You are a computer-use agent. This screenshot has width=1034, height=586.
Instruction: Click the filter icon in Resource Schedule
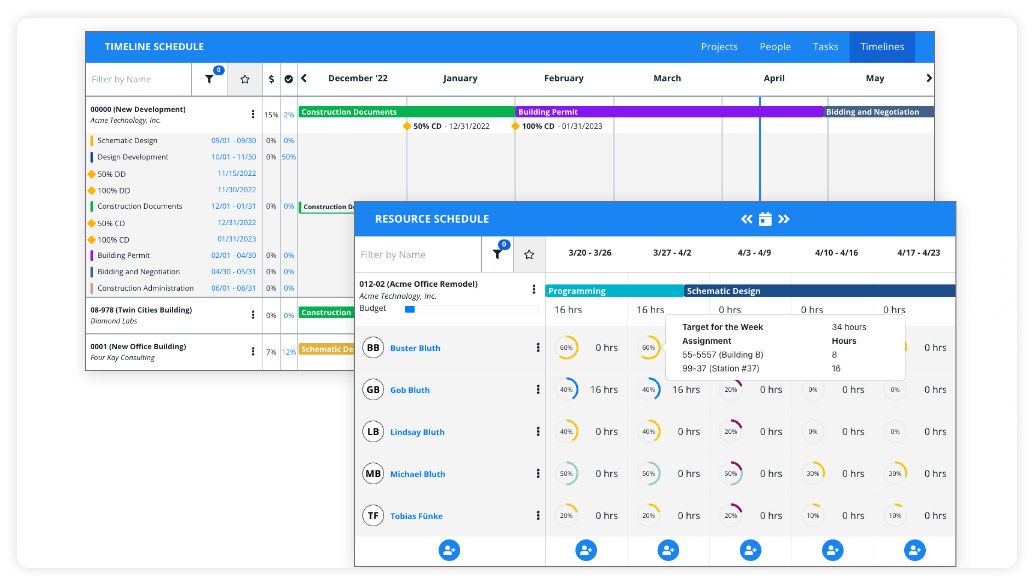[x=497, y=253]
